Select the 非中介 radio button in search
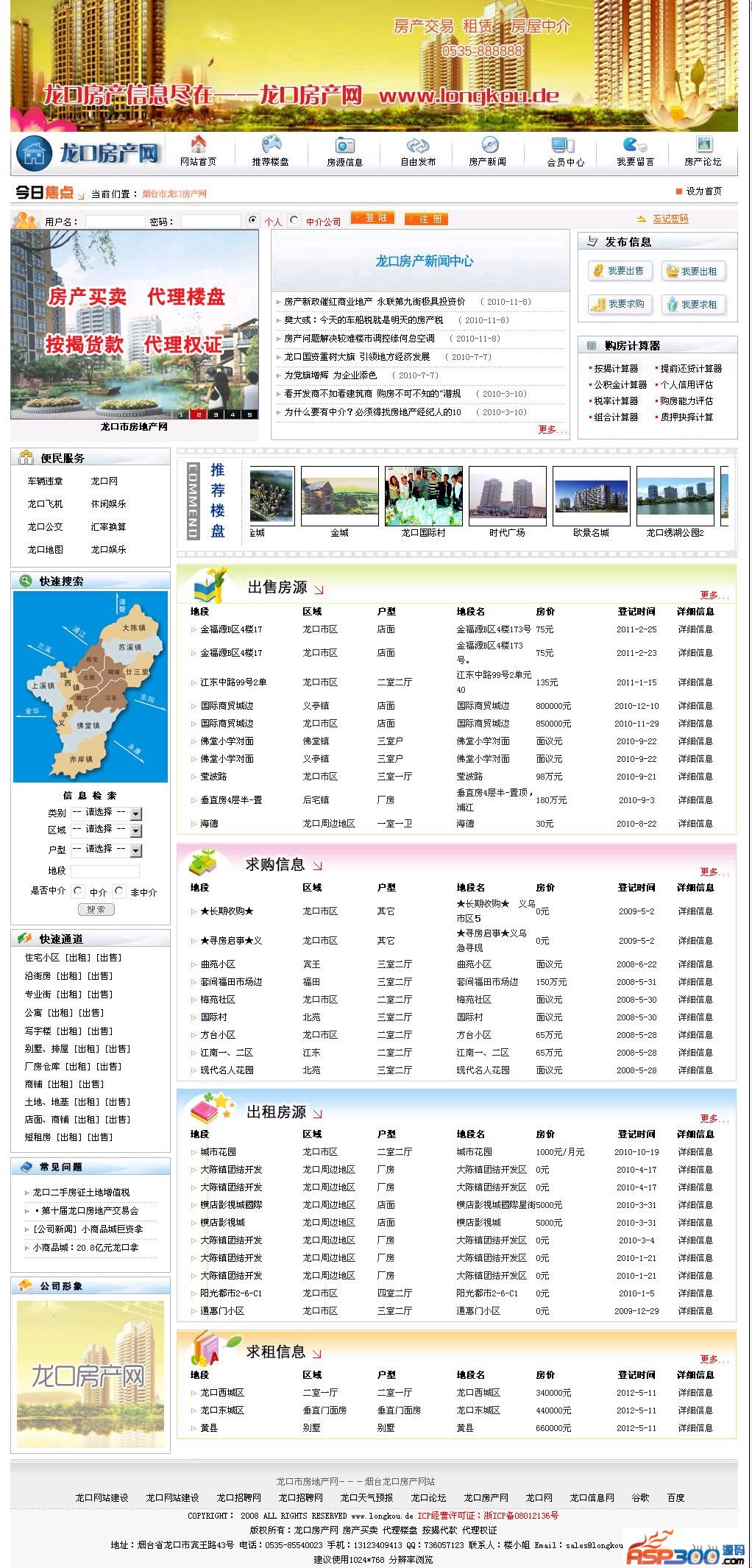 click(119, 891)
